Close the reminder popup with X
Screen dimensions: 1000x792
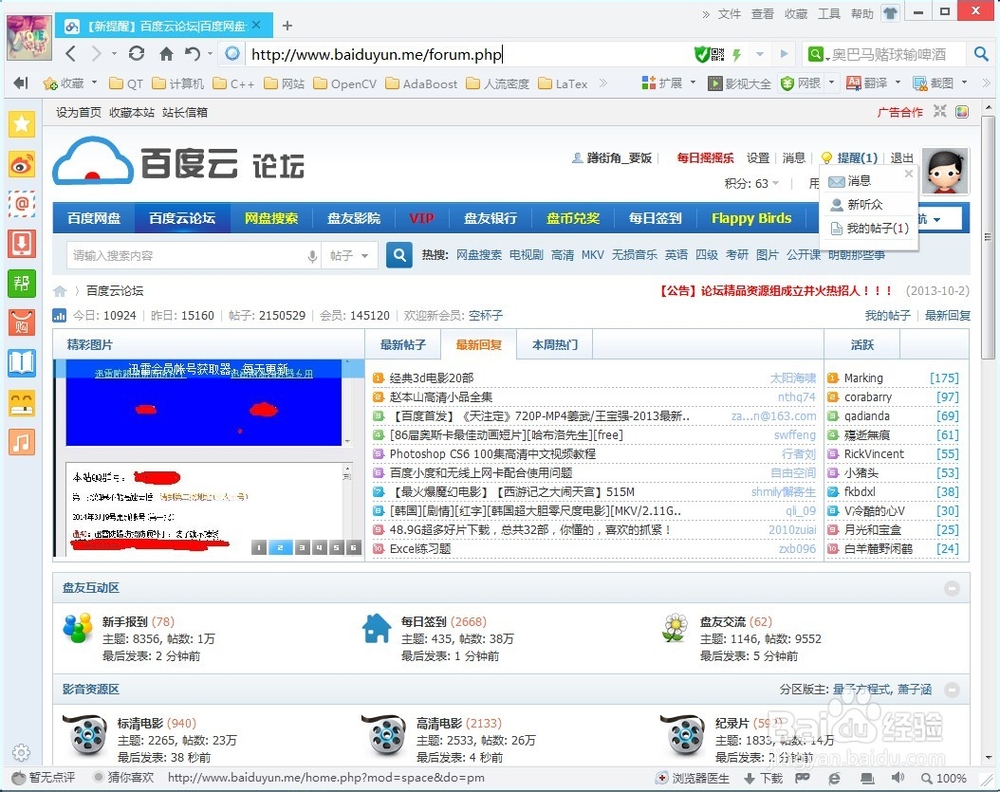909,173
